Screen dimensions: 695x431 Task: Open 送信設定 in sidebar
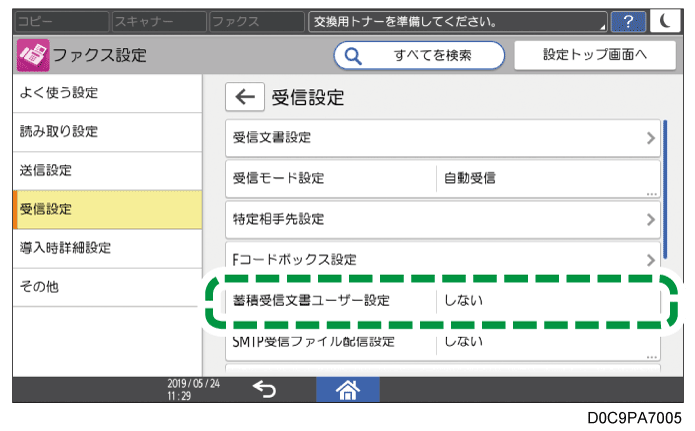(107, 171)
